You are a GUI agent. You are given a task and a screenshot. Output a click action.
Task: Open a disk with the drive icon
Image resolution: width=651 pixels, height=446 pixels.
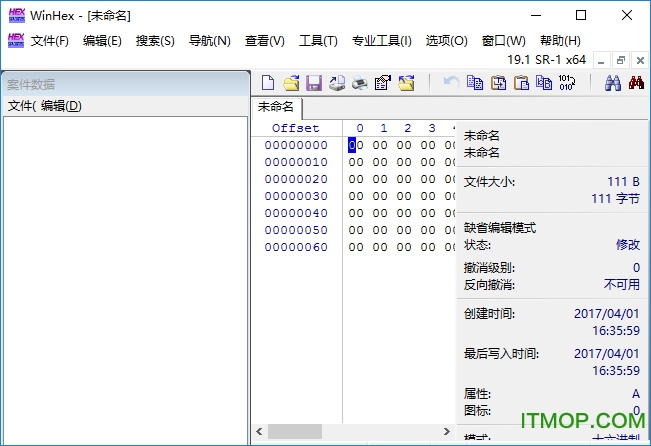click(x=337, y=83)
